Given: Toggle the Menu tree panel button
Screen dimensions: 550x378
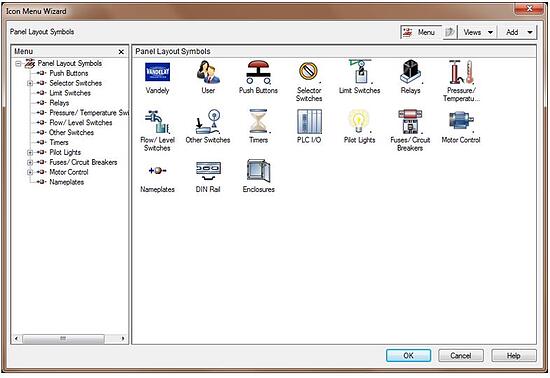Looking at the screenshot, I should pyautogui.click(x=421, y=32).
